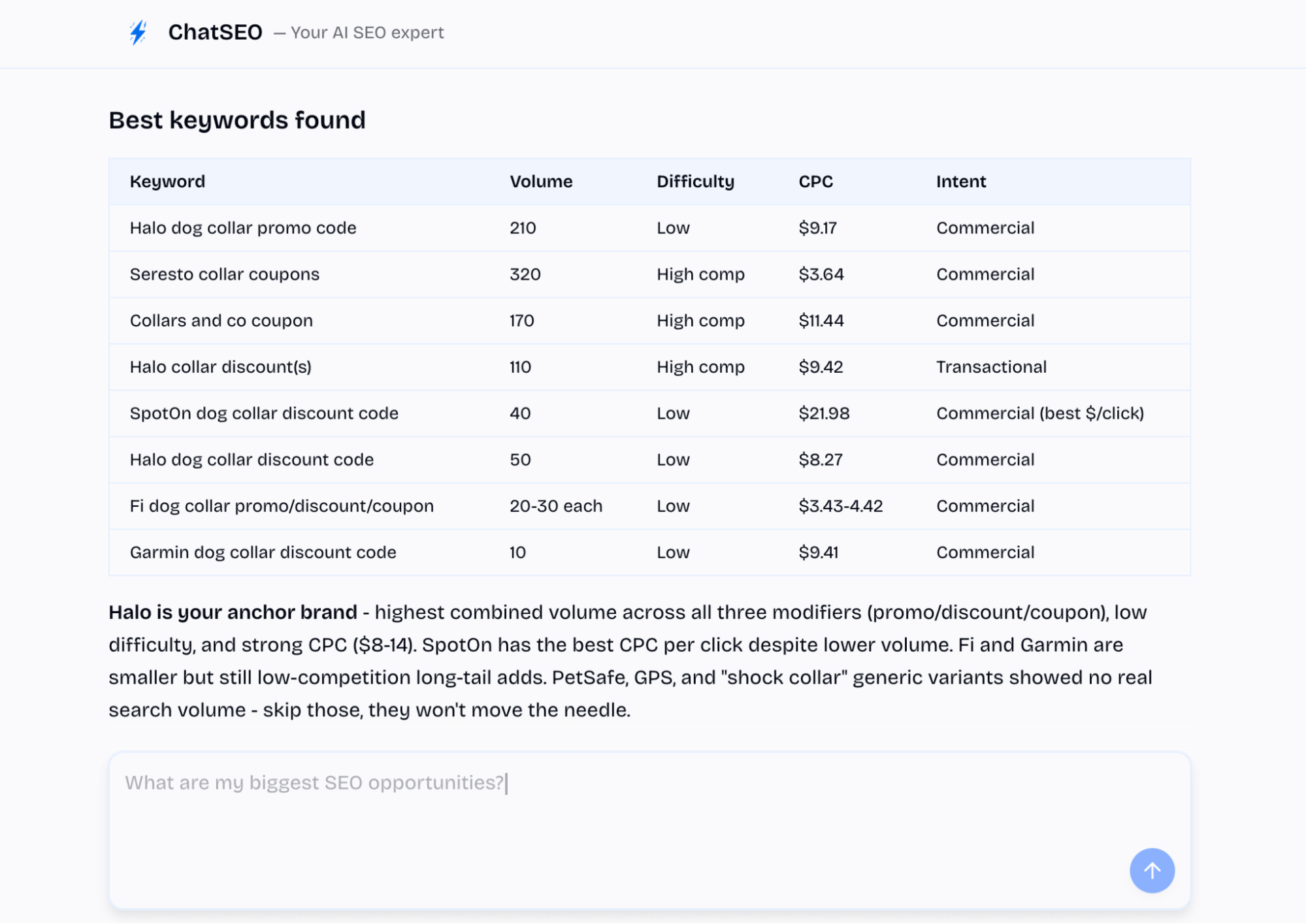Send the message with the arrow button

click(1152, 870)
